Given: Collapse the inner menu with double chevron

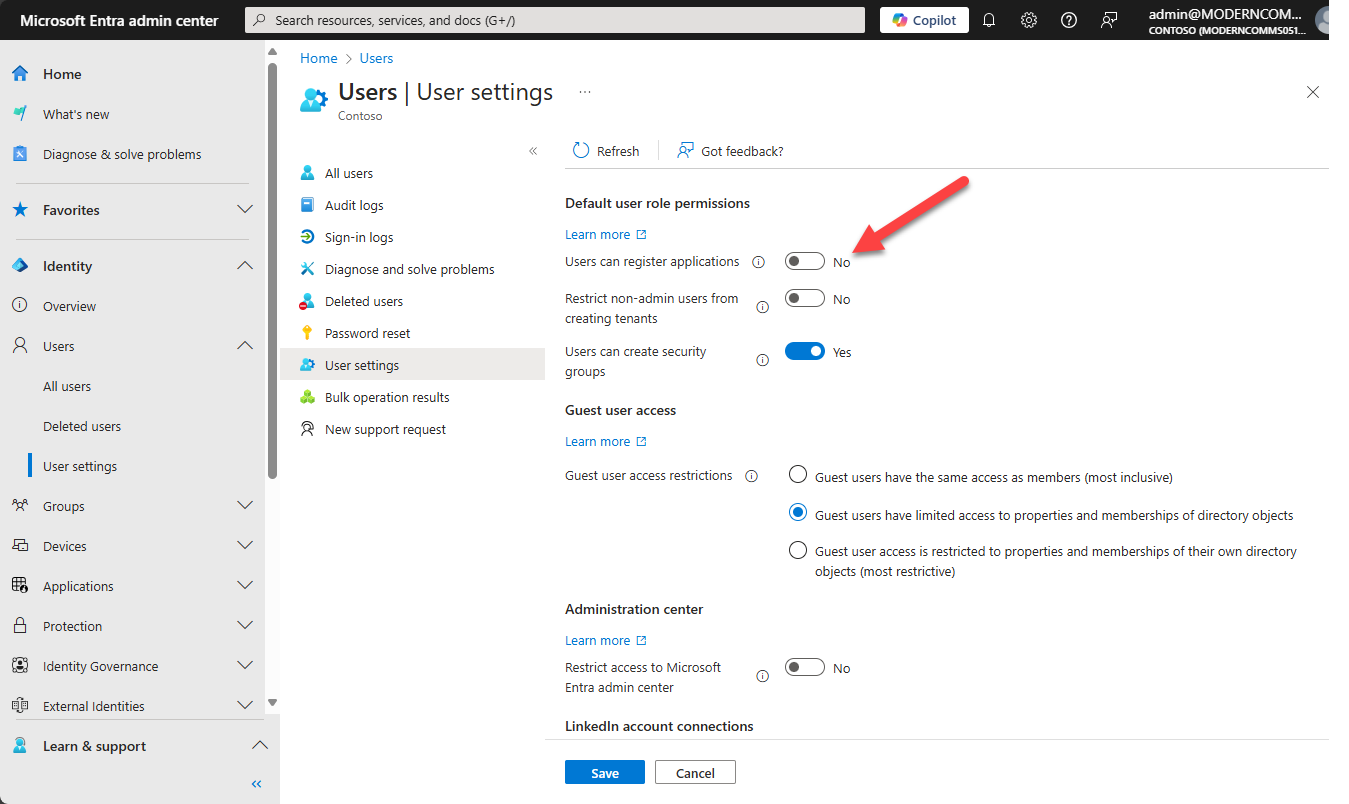Looking at the screenshot, I should click(x=533, y=151).
